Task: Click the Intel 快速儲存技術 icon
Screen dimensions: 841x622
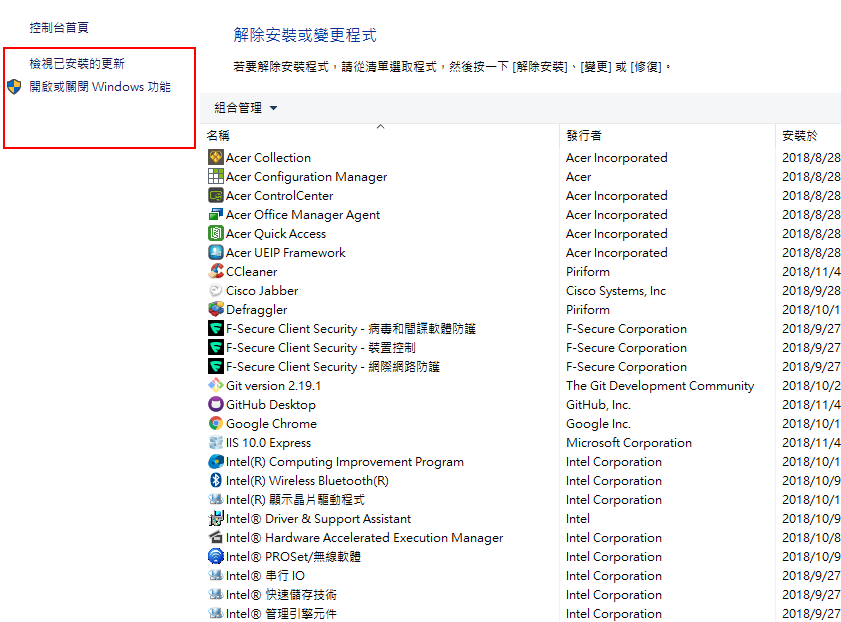Action: click(216, 594)
